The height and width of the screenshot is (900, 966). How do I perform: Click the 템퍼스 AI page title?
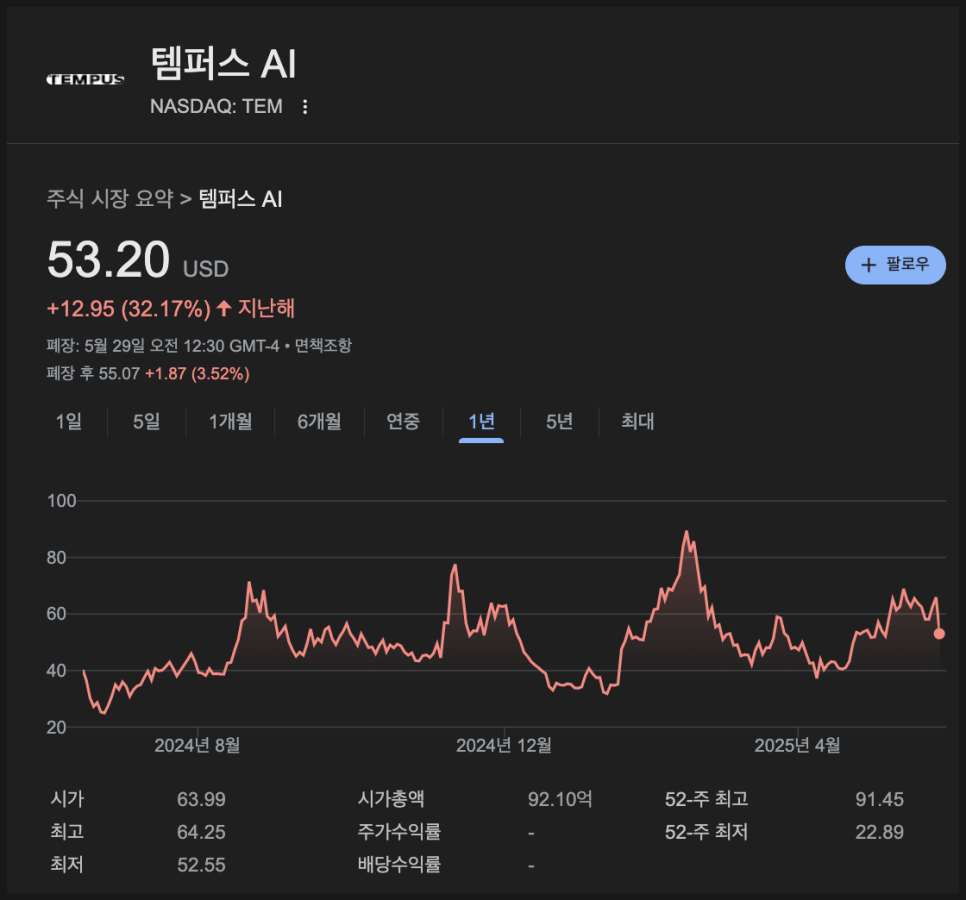point(224,64)
